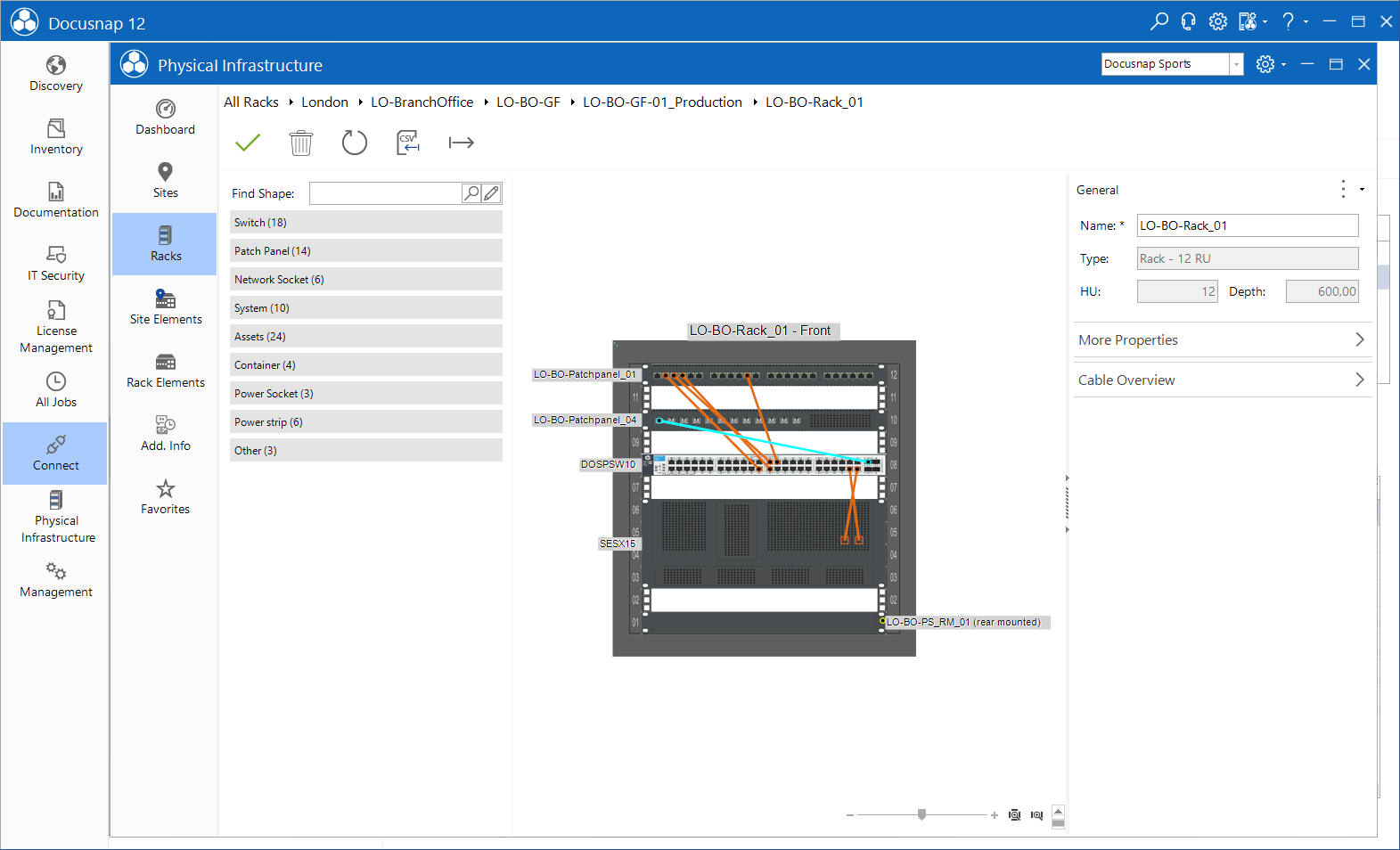
Task: Open the help question mark menu
Action: tap(1294, 21)
